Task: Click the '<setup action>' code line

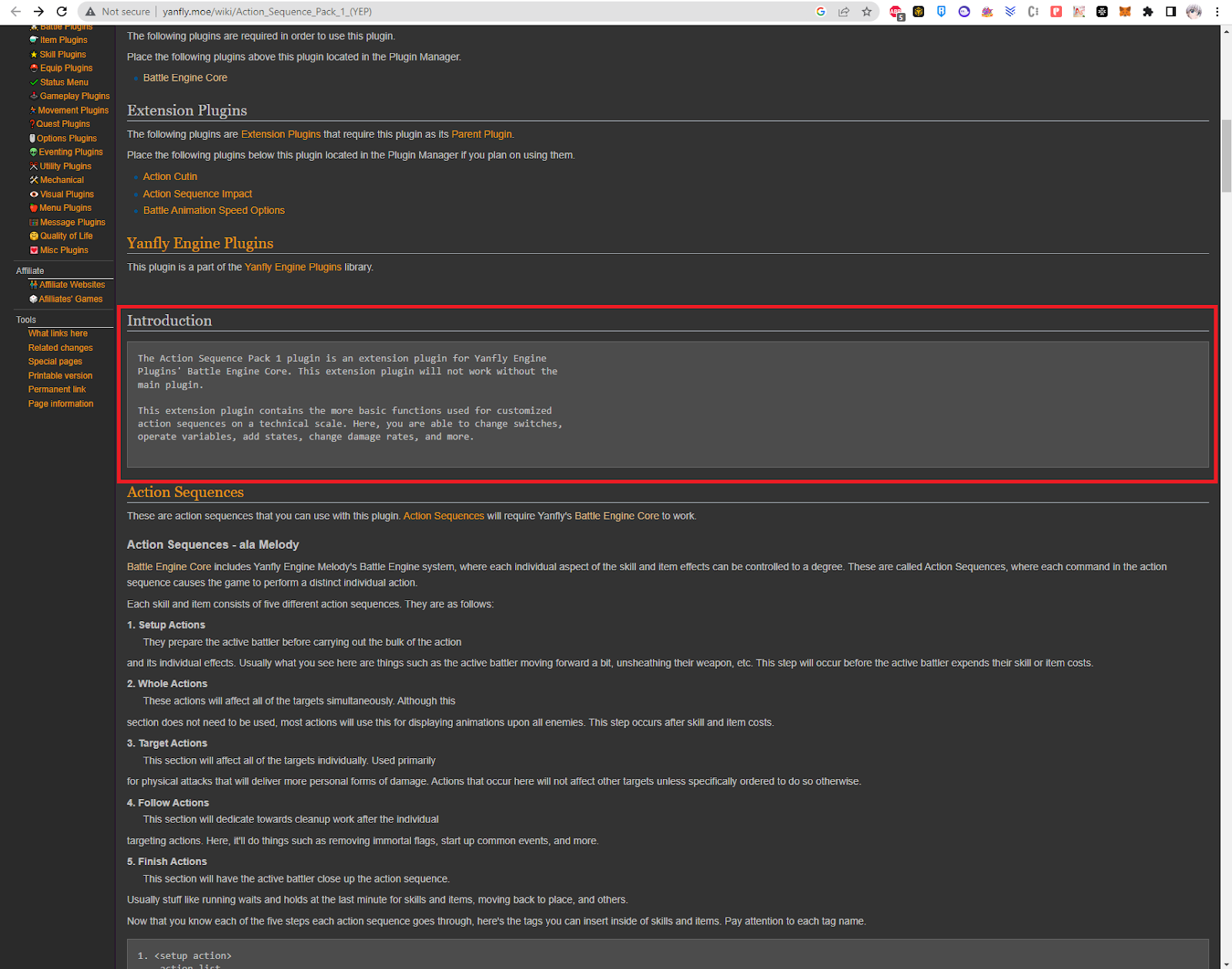Action: point(185,956)
